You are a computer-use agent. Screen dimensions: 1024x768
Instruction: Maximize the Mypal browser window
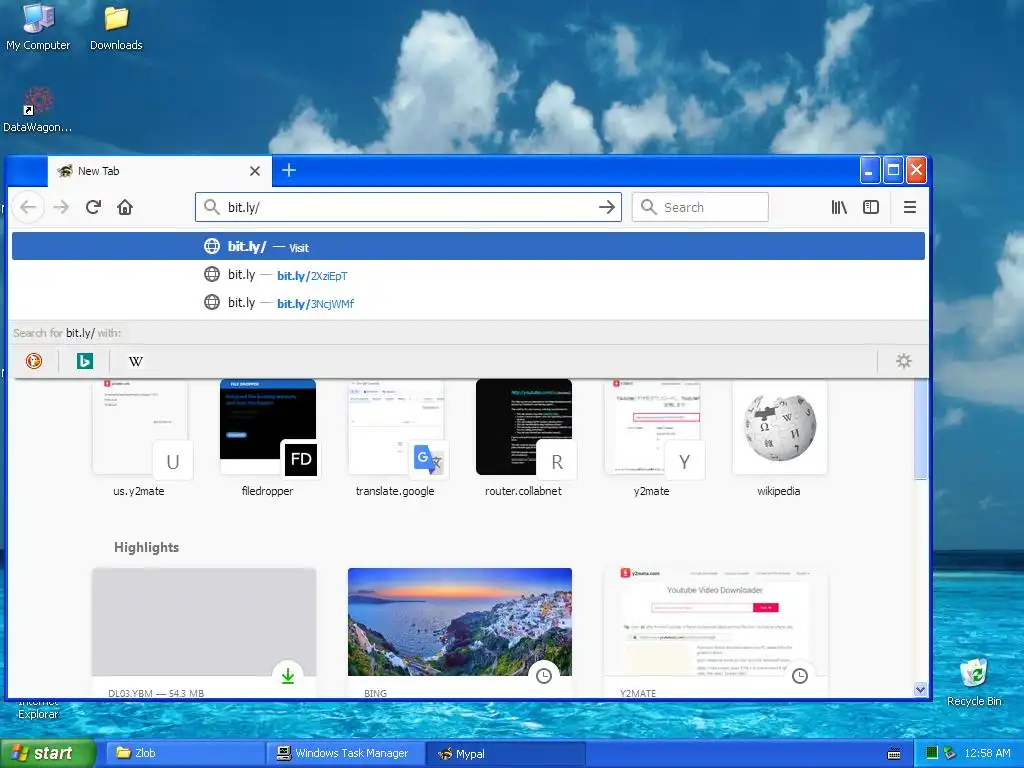coord(893,170)
